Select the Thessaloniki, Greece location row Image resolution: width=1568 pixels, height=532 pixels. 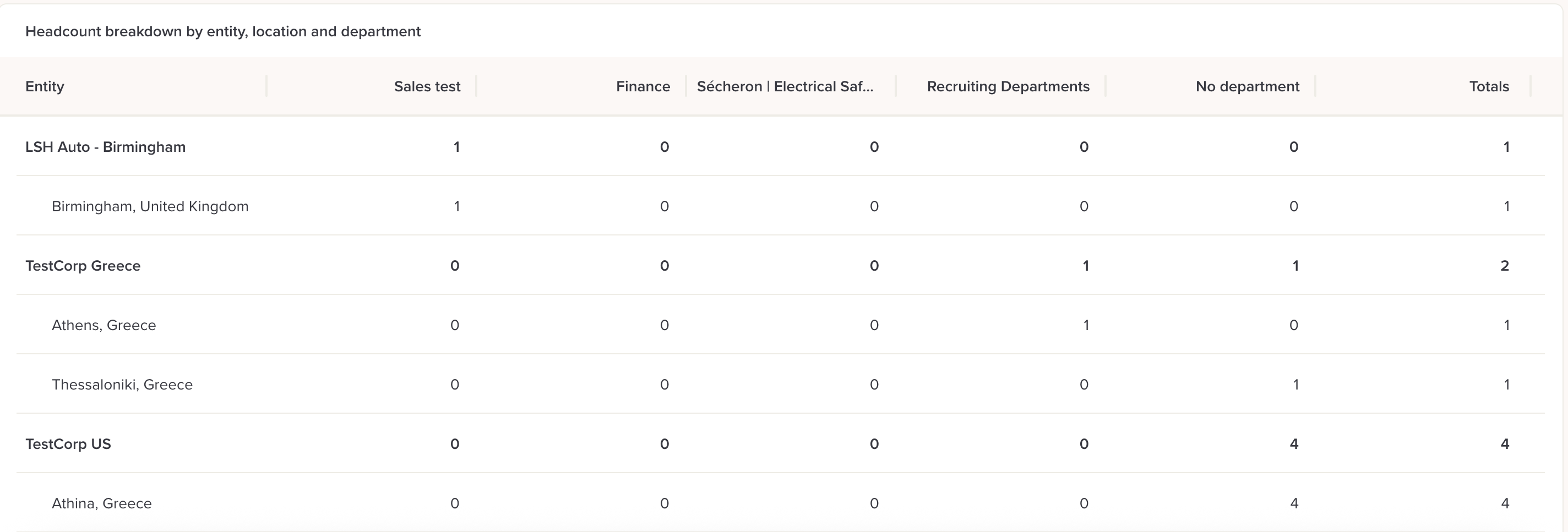click(780, 384)
